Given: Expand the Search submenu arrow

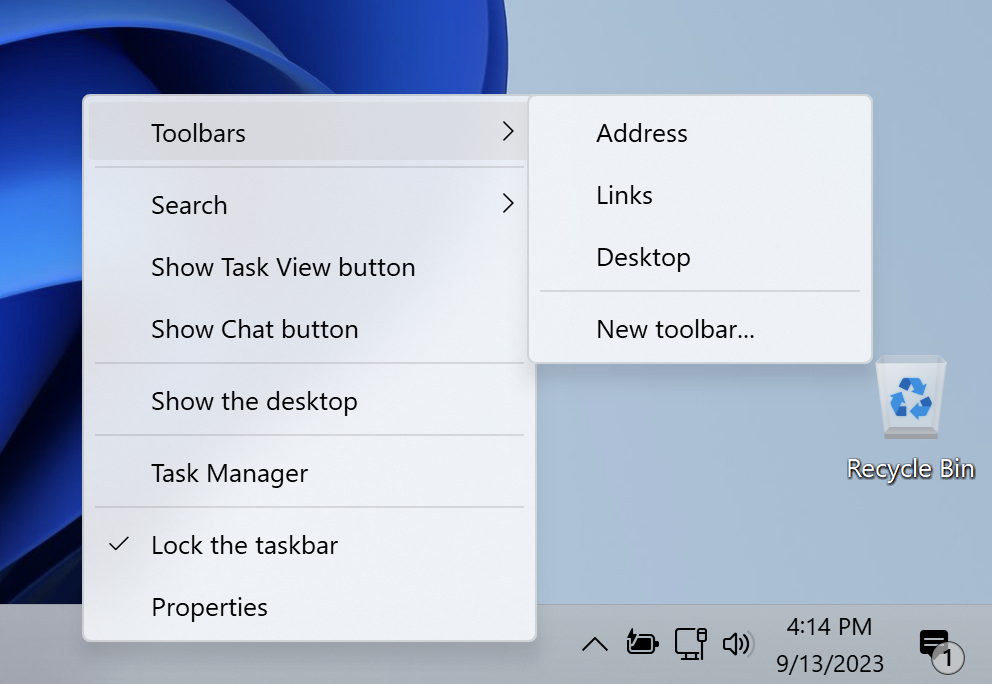Looking at the screenshot, I should pos(508,204).
